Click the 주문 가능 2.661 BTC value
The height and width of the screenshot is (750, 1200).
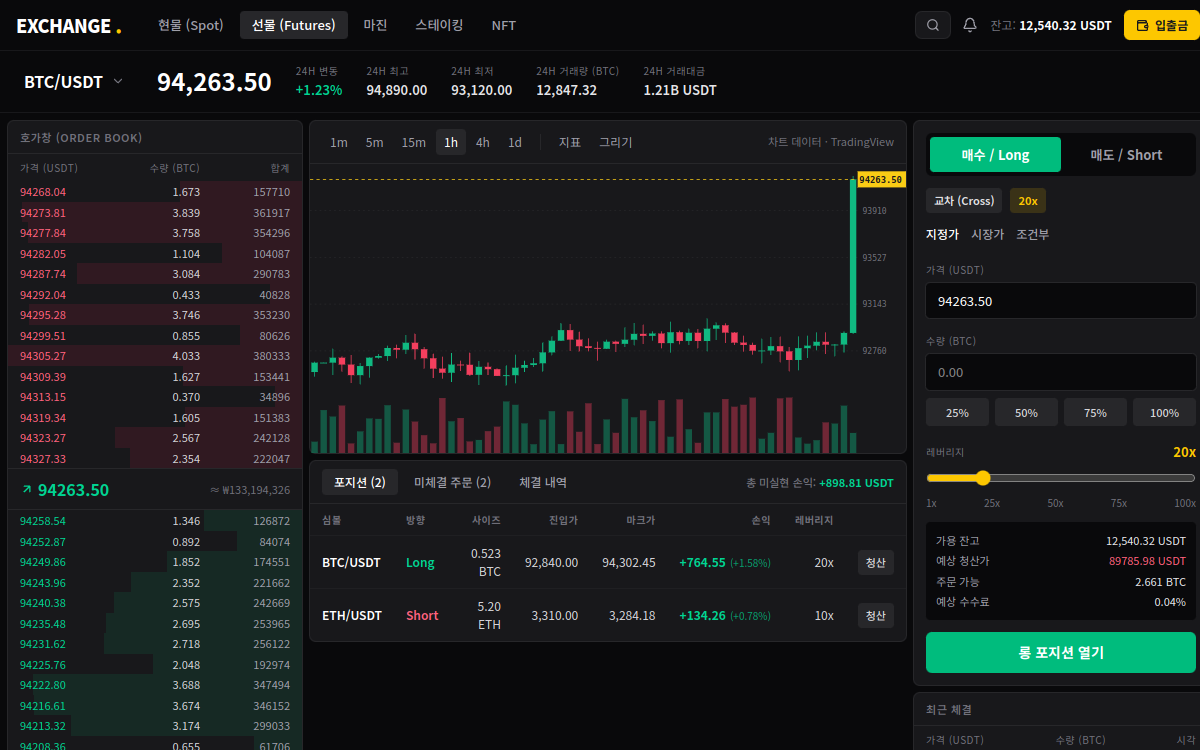(x=1160, y=581)
